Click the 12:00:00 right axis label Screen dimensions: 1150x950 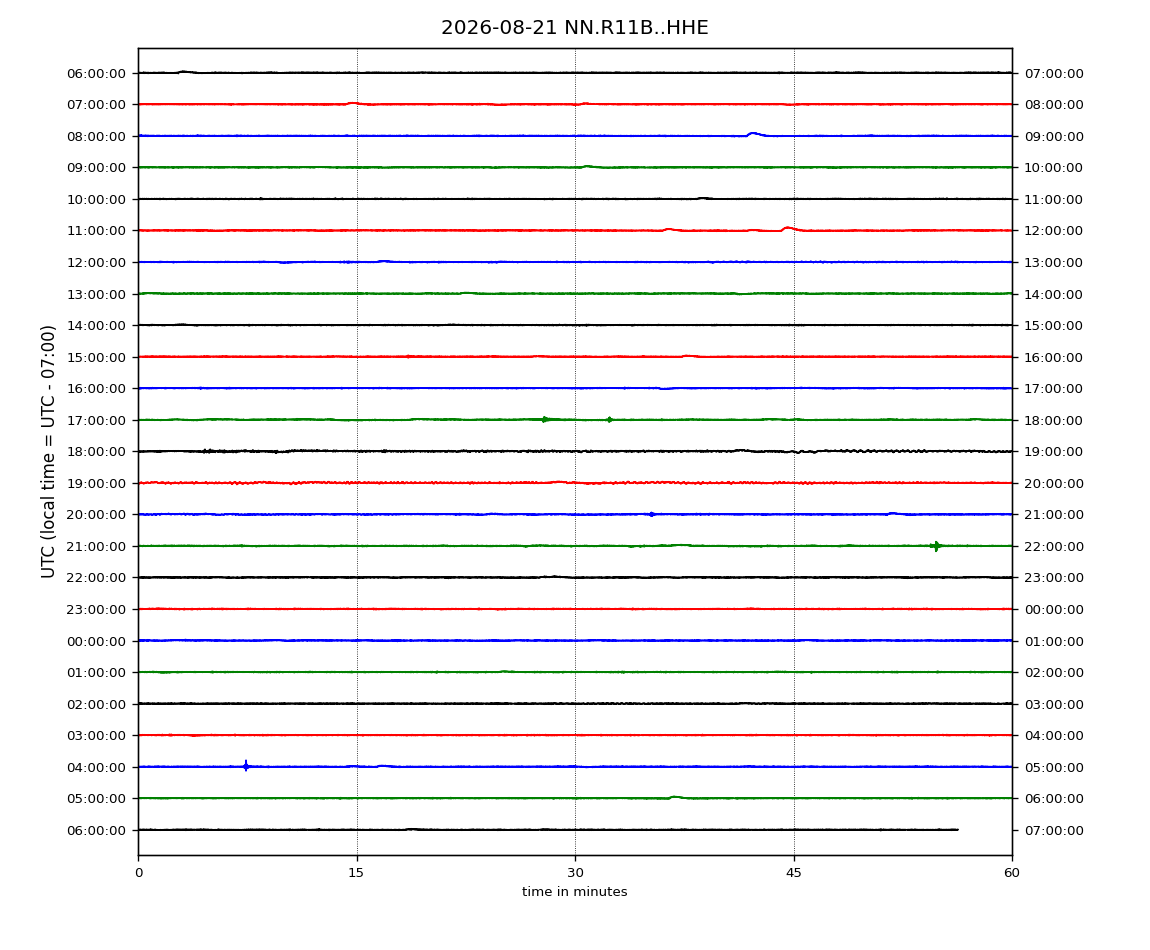click(x=1053, y=231)
